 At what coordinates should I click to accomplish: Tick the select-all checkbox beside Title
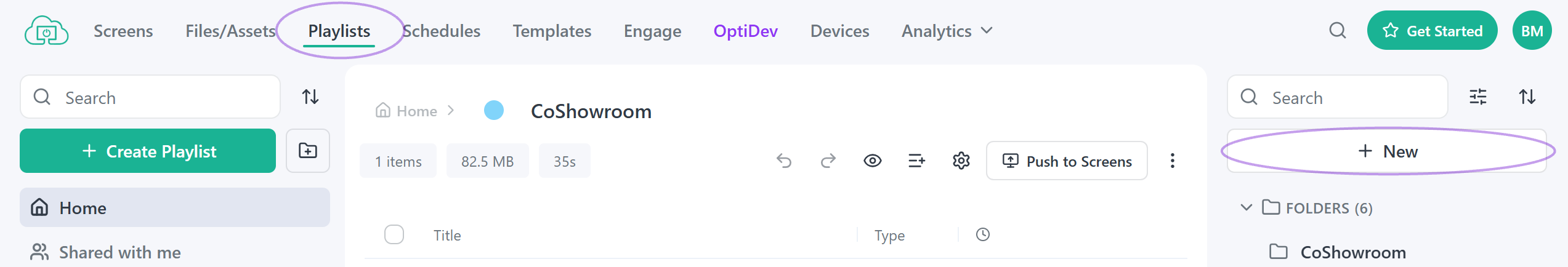click(394, 234)
